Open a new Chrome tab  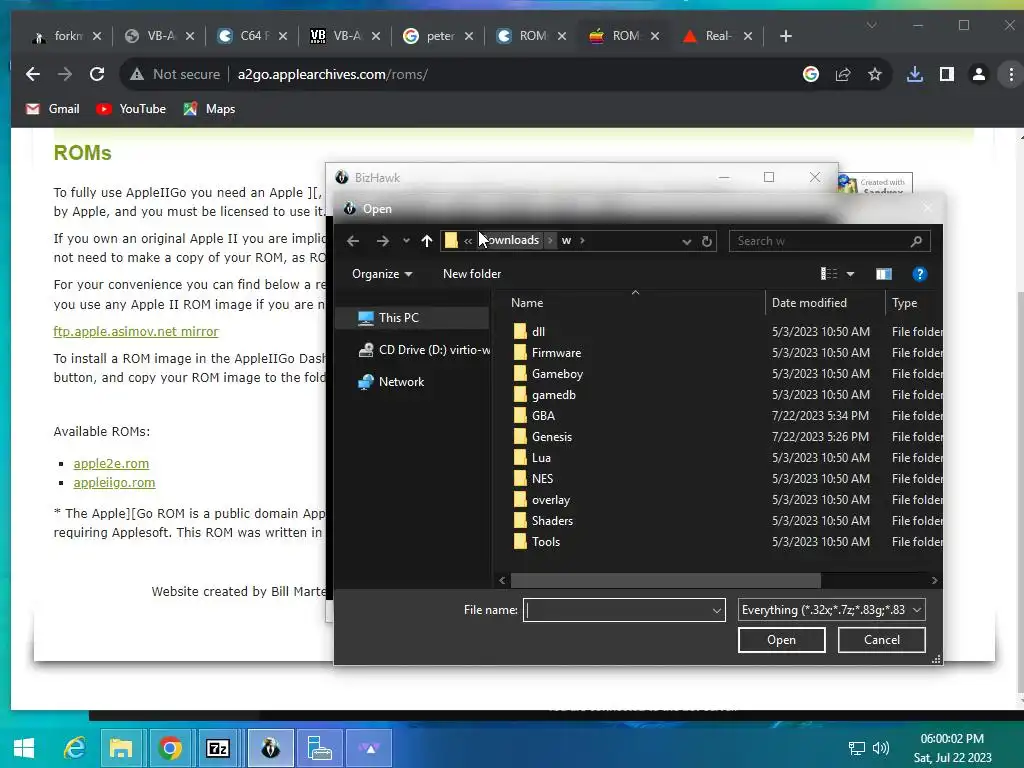pyautogui.click(x=786, y=36)
